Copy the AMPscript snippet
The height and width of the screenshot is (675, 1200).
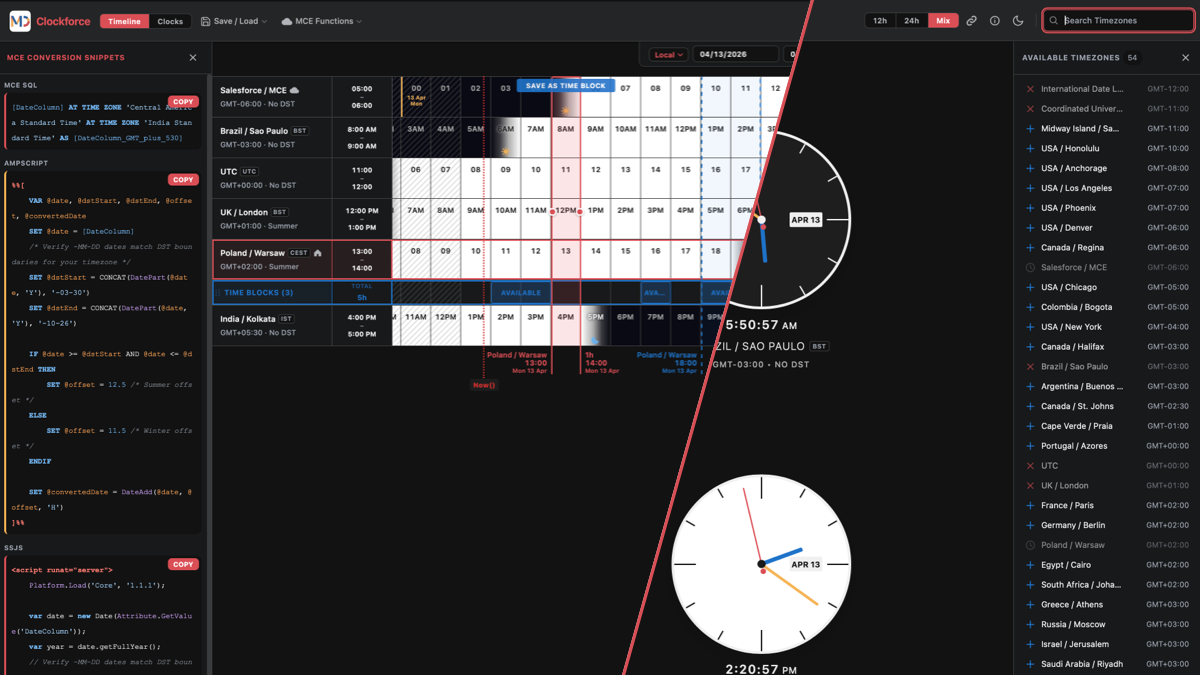click(x=183, y=180)
